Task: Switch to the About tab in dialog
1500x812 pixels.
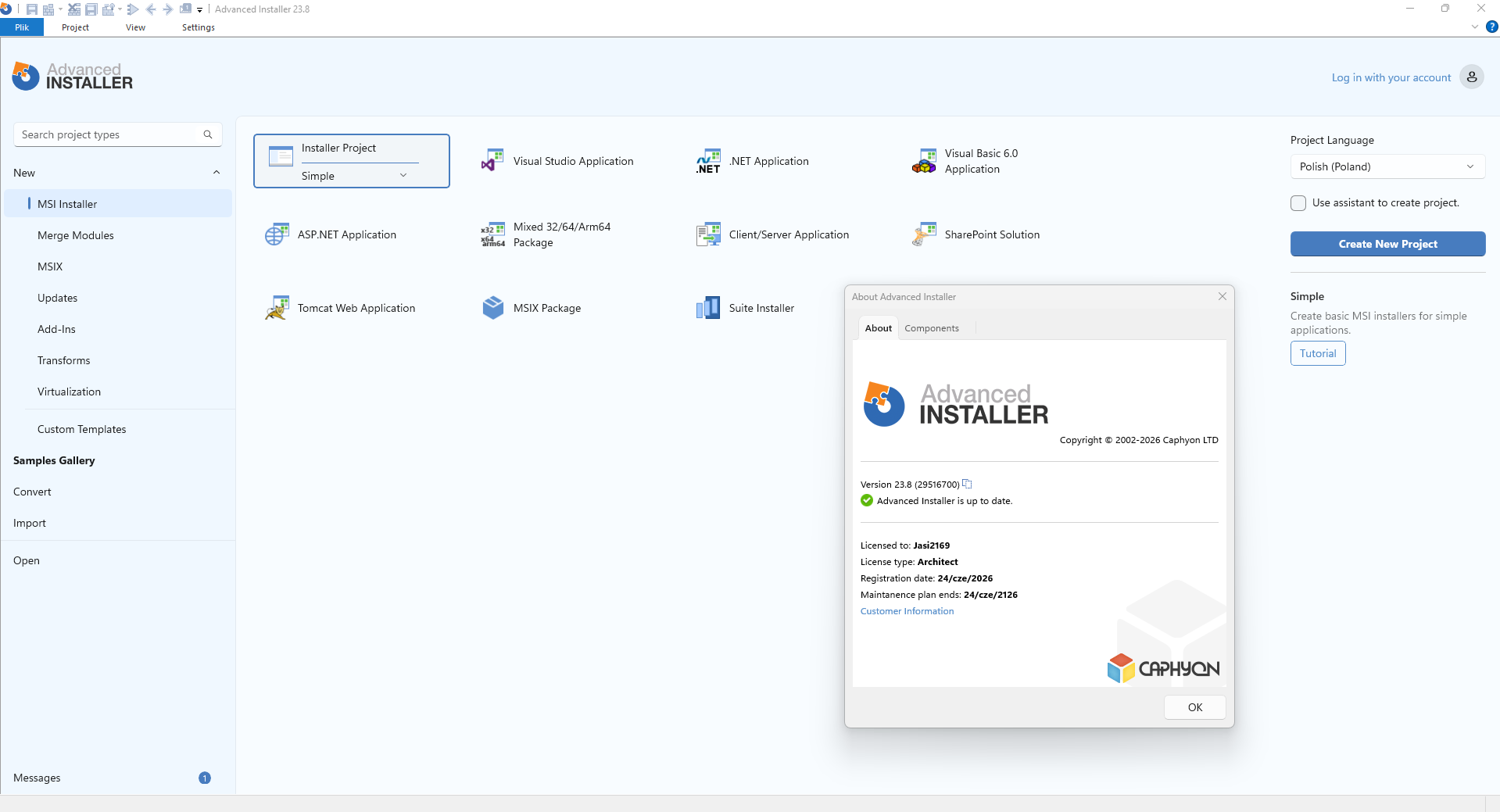Action: click(x=879, y=328)
